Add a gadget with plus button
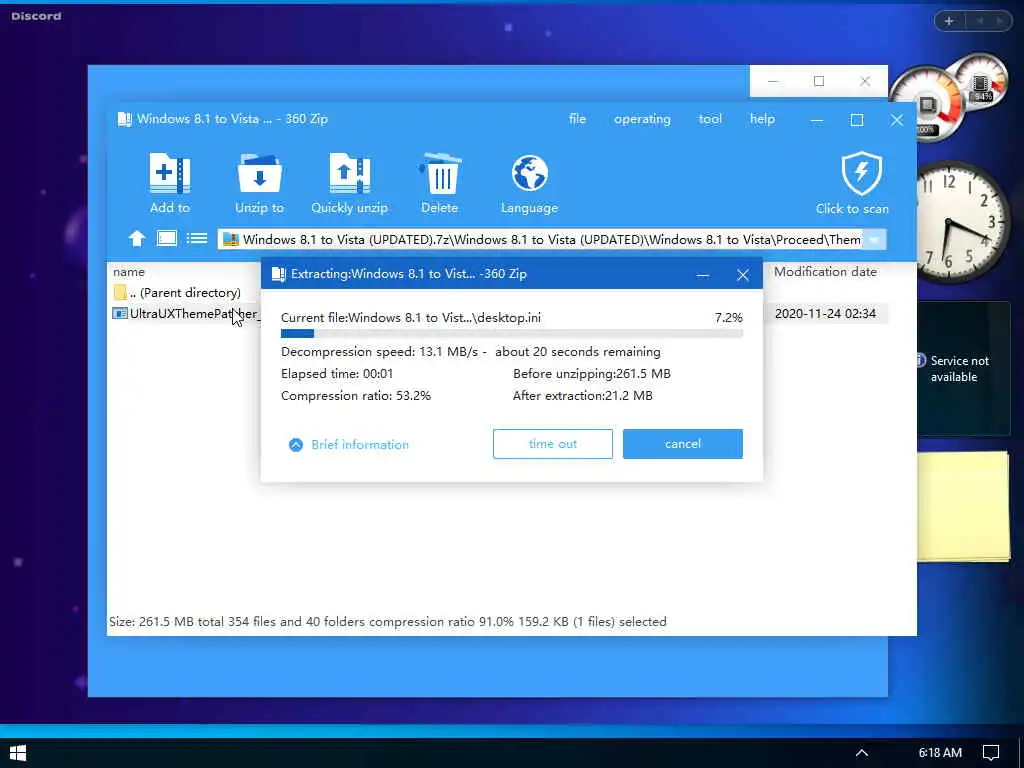The height and width of the screenshot is (768, 1024). tap(949, 21)
